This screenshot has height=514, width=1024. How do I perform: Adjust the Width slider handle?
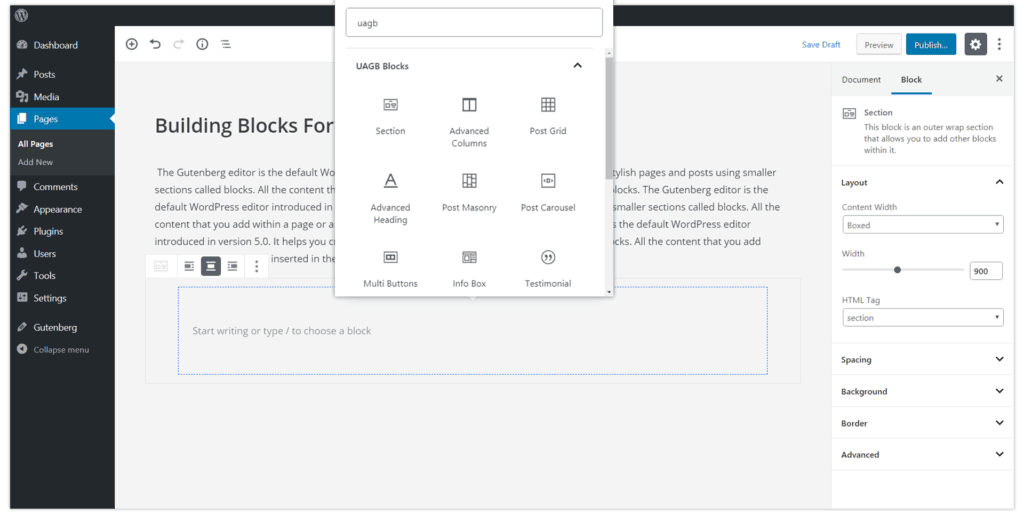click(x=897, y=270)
